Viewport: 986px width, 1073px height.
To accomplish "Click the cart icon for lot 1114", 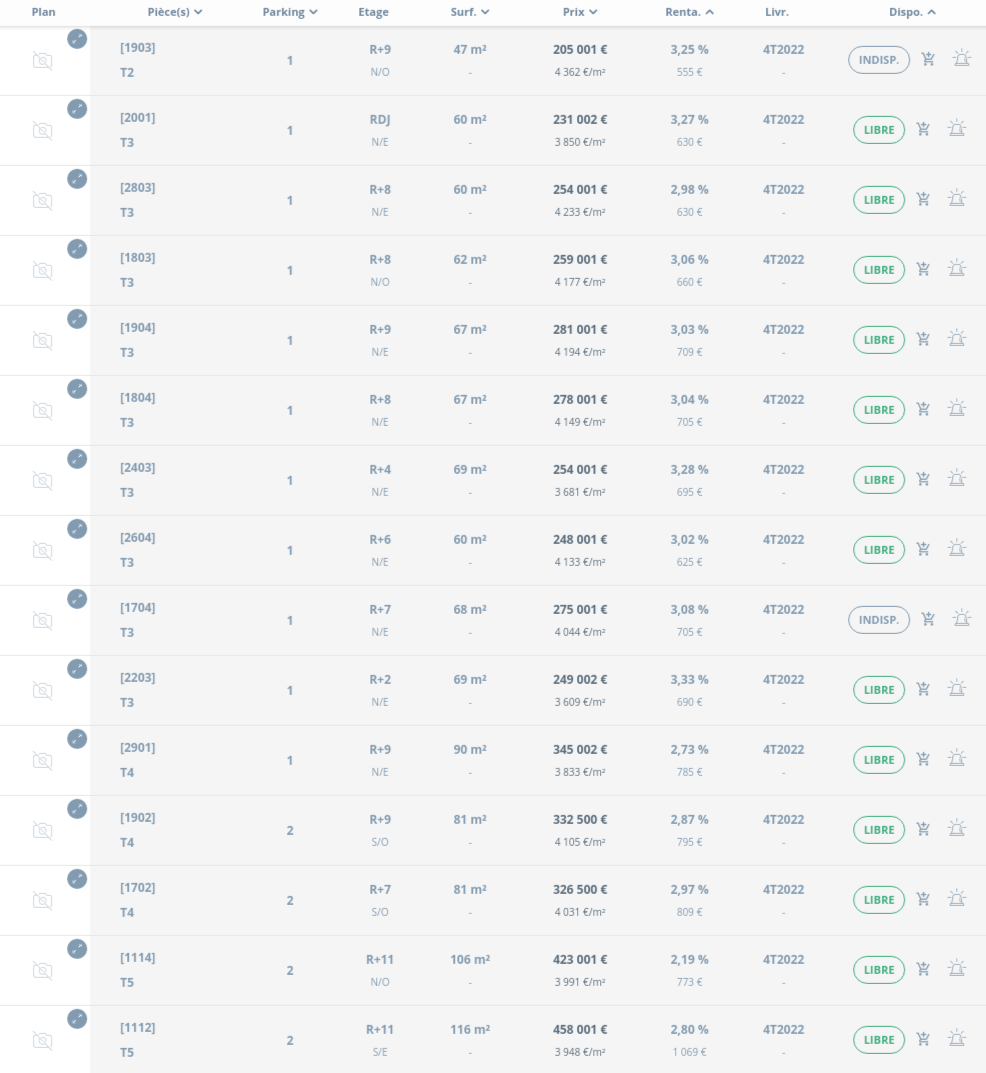I will 924,969.
